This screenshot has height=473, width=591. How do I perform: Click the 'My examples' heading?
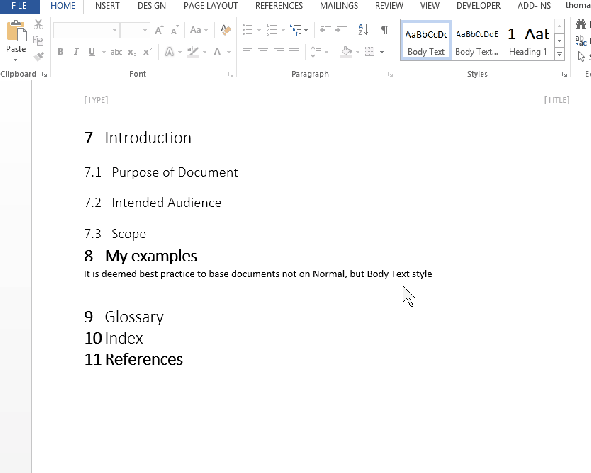tap(152, 256)
